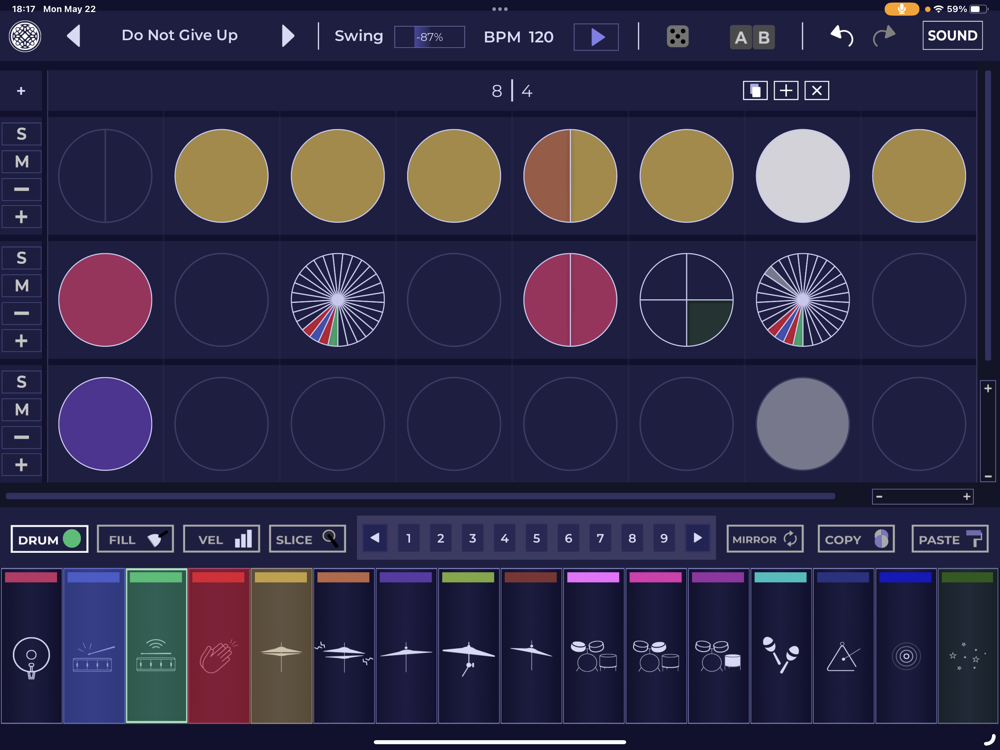Tap the horizontal zoom slider
1000x750 pixels.
click(923, 496)
